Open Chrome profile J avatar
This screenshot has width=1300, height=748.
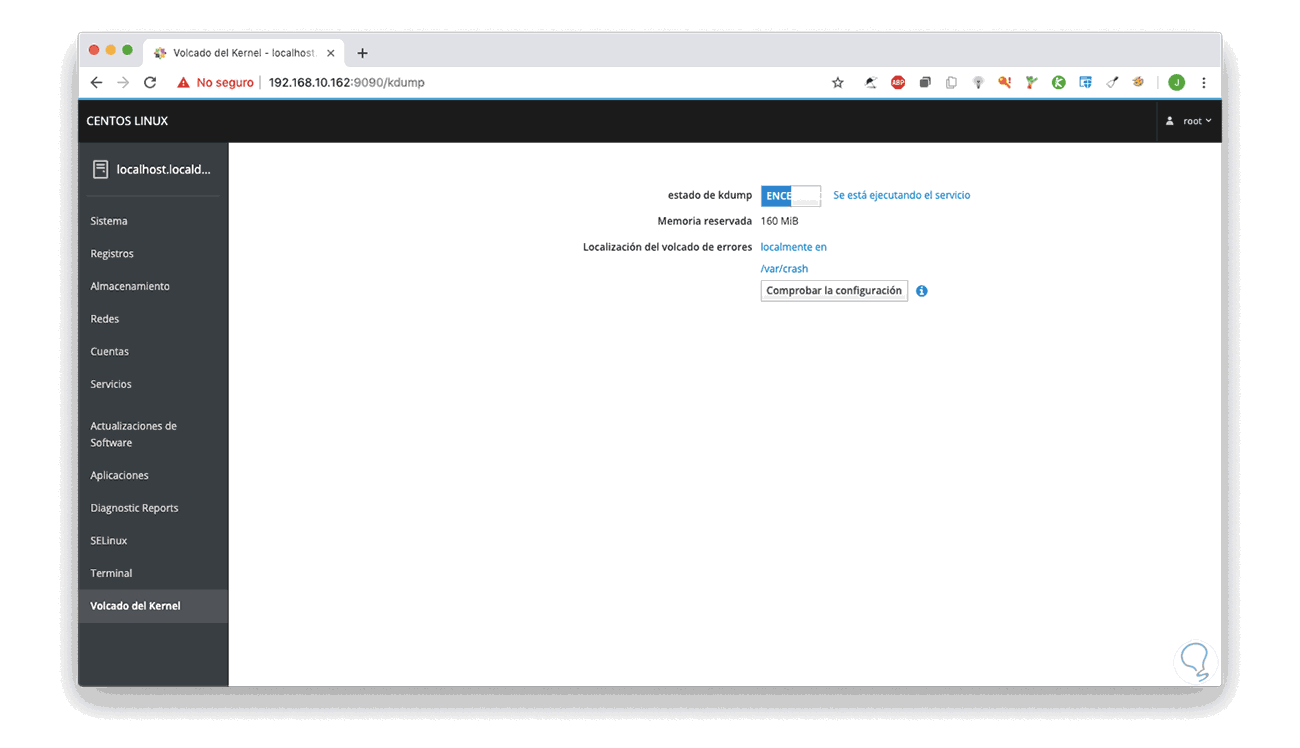pyautogui.click(x=1177, y=83)
